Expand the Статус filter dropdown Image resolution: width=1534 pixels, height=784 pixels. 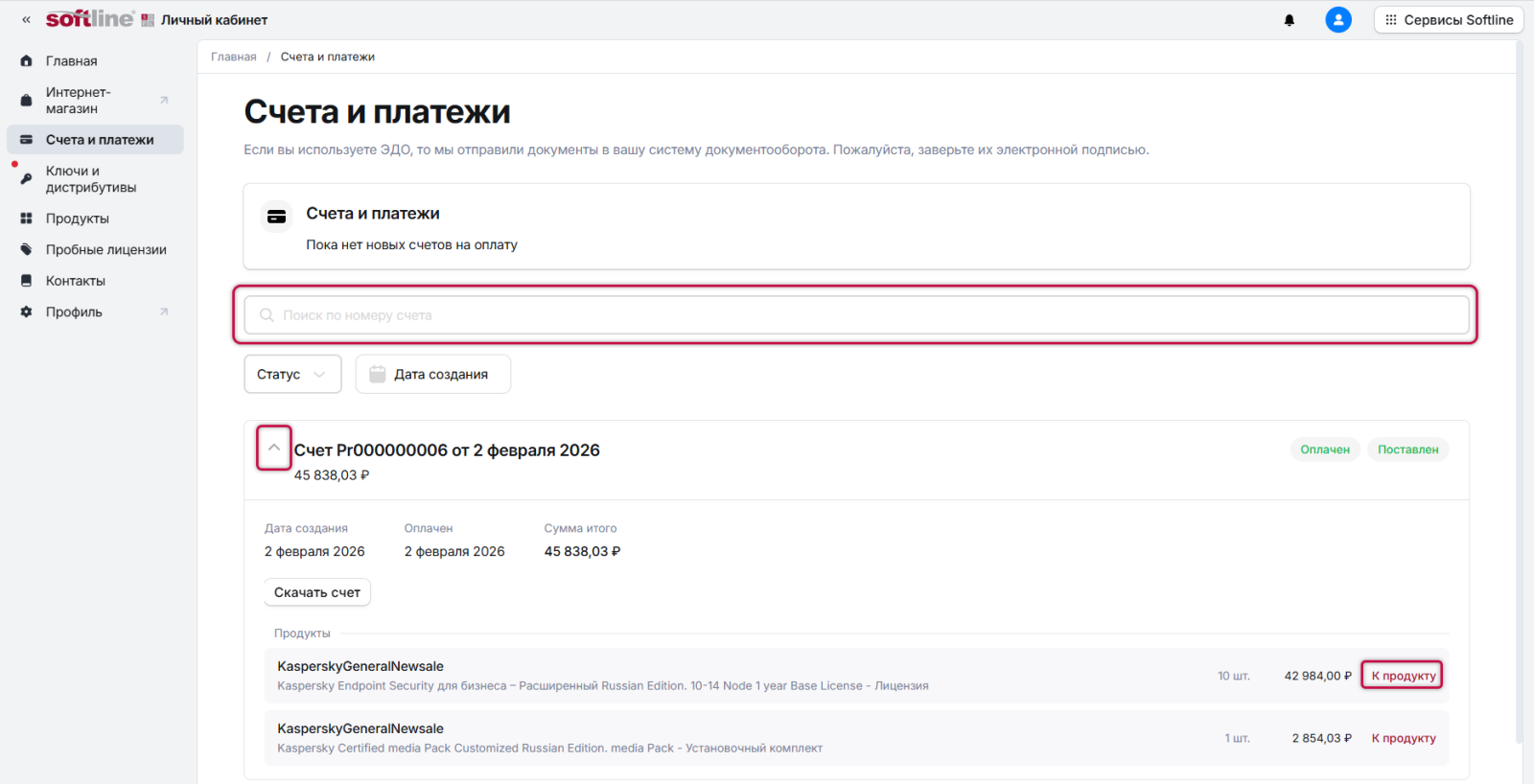pos(292,375)
